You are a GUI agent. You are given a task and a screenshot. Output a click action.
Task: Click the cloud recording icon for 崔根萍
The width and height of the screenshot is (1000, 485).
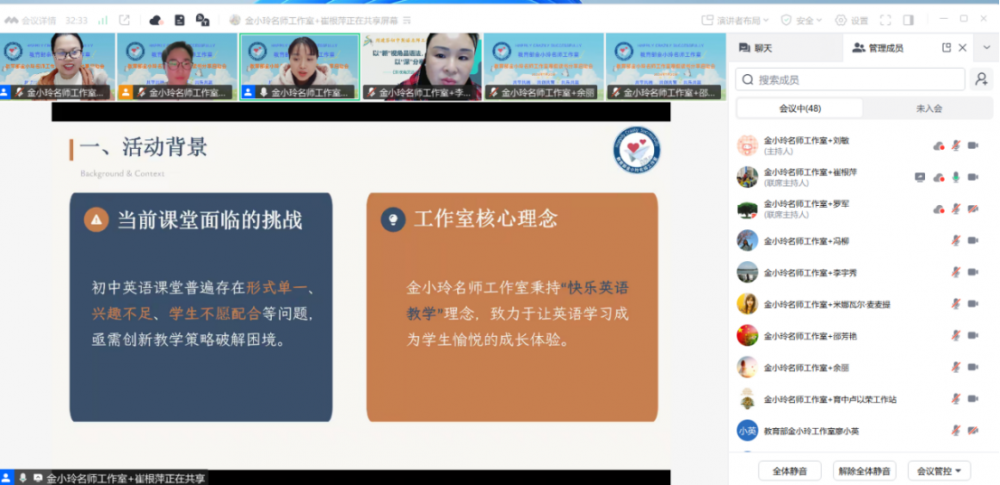click(x=939, y=177)
